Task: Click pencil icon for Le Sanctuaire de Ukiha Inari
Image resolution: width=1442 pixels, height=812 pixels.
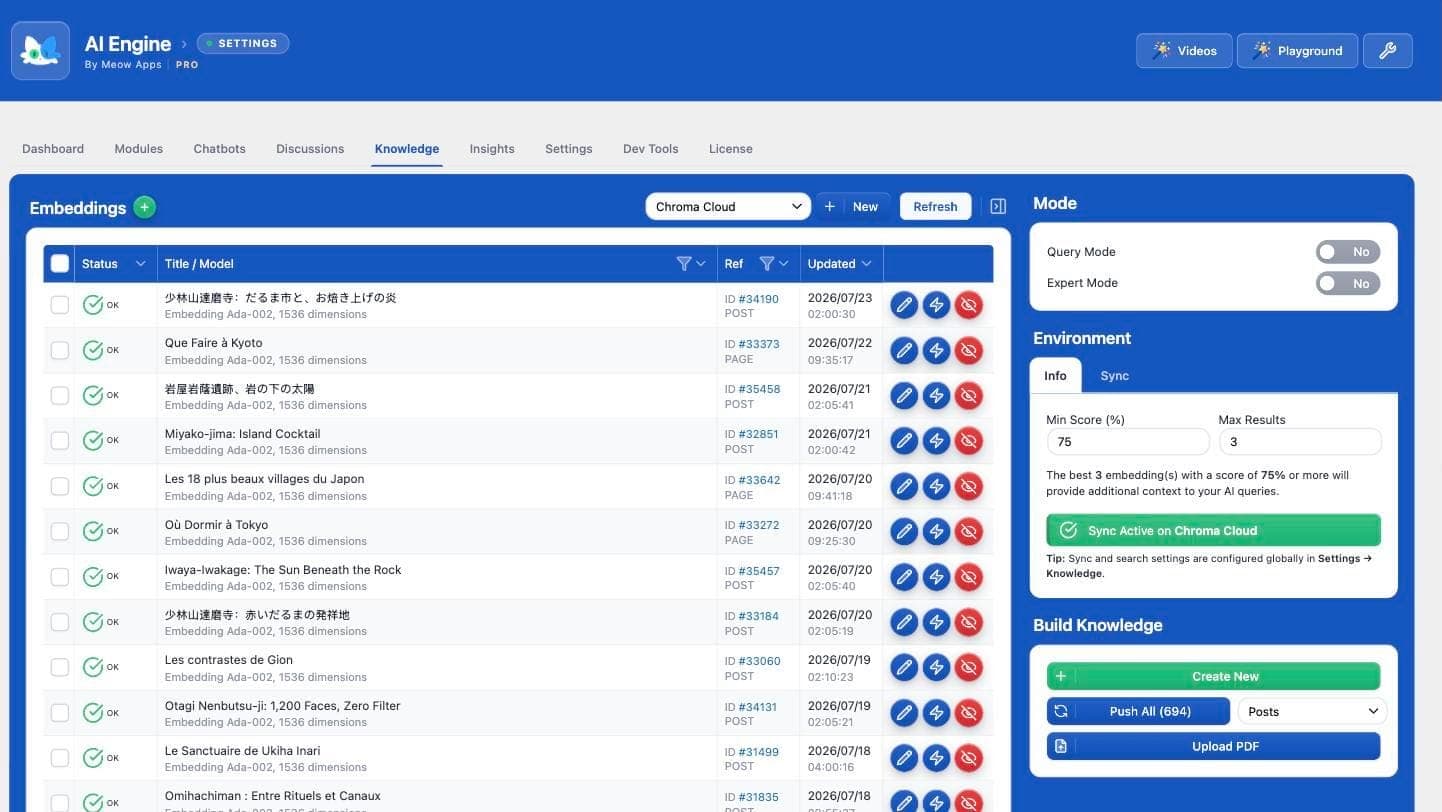Action: pyautogui.click(x=904, y=757)
